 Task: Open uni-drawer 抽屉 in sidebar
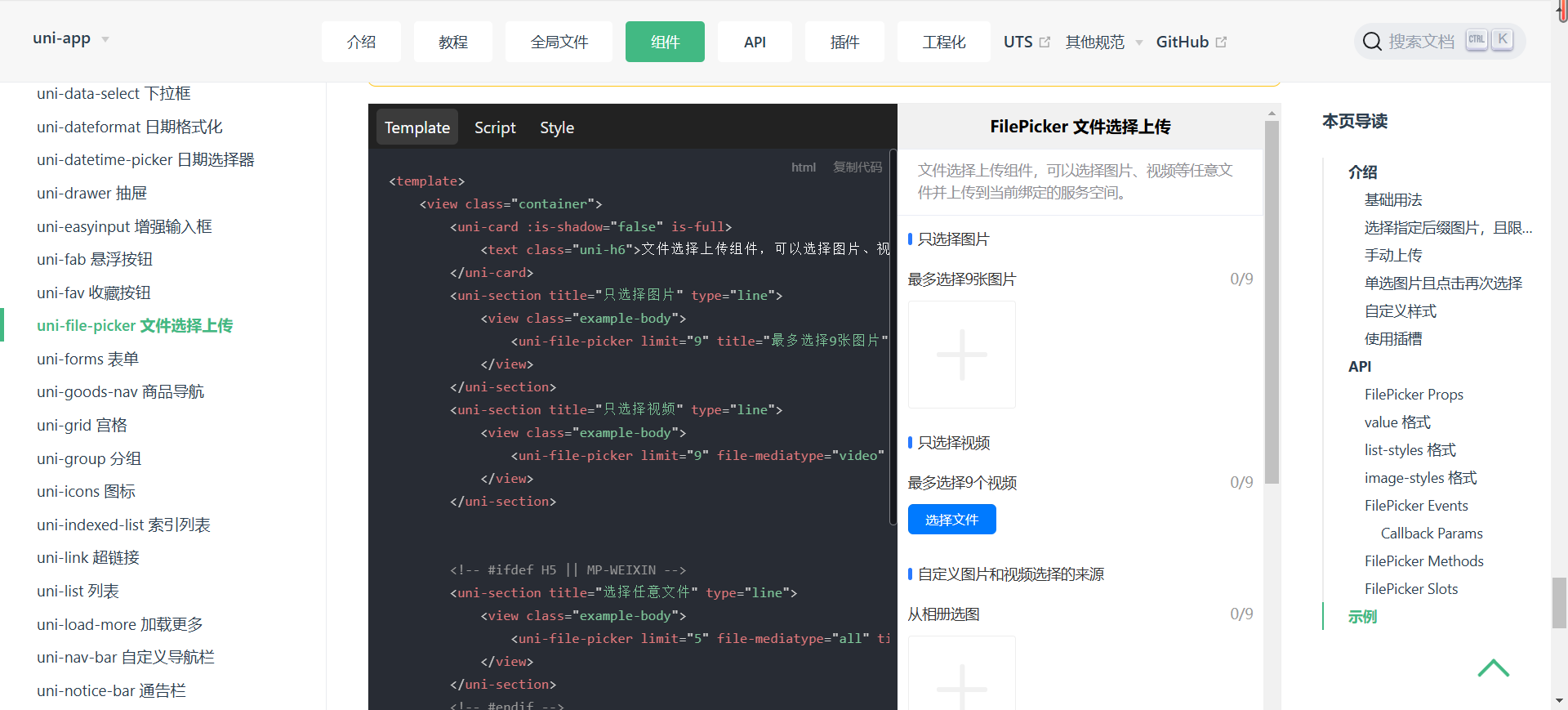[91, 193]
